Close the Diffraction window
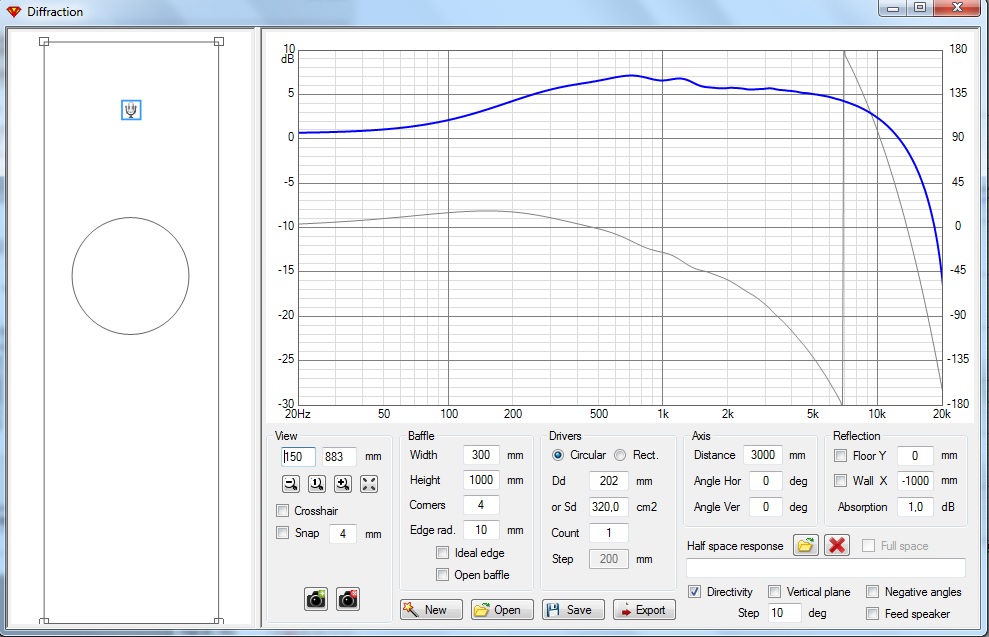 point(957,8)
